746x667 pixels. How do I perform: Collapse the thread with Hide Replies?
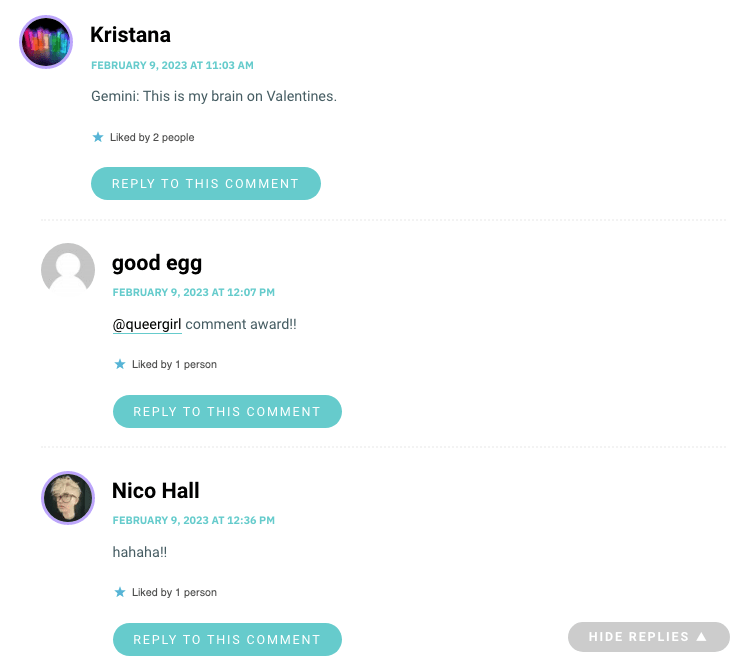648,637
